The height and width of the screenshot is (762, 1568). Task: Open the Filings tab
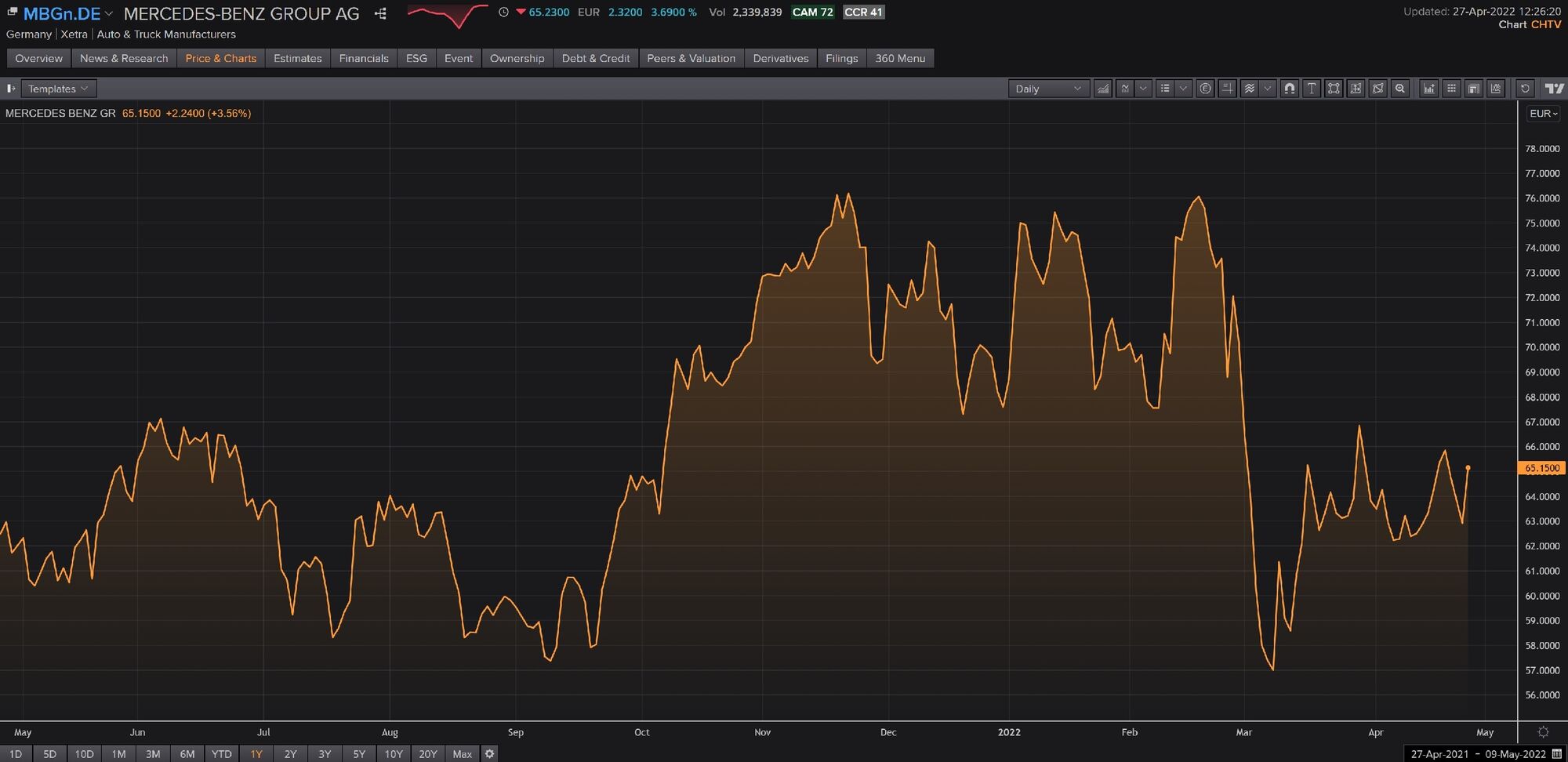point(842,58)
